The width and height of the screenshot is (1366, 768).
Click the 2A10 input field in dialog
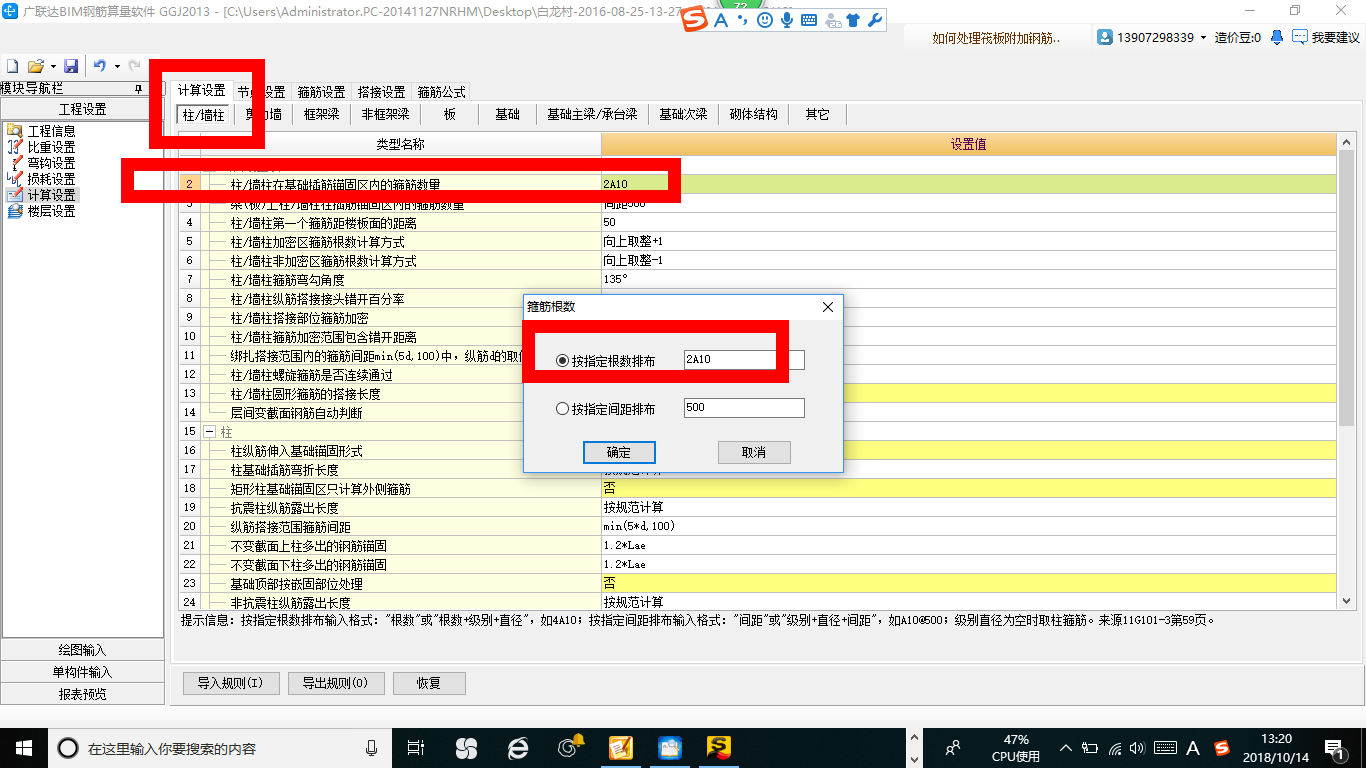pos(744,360)
